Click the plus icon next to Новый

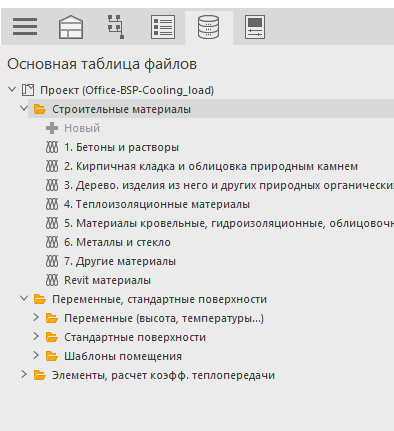(x=52, y=128)
